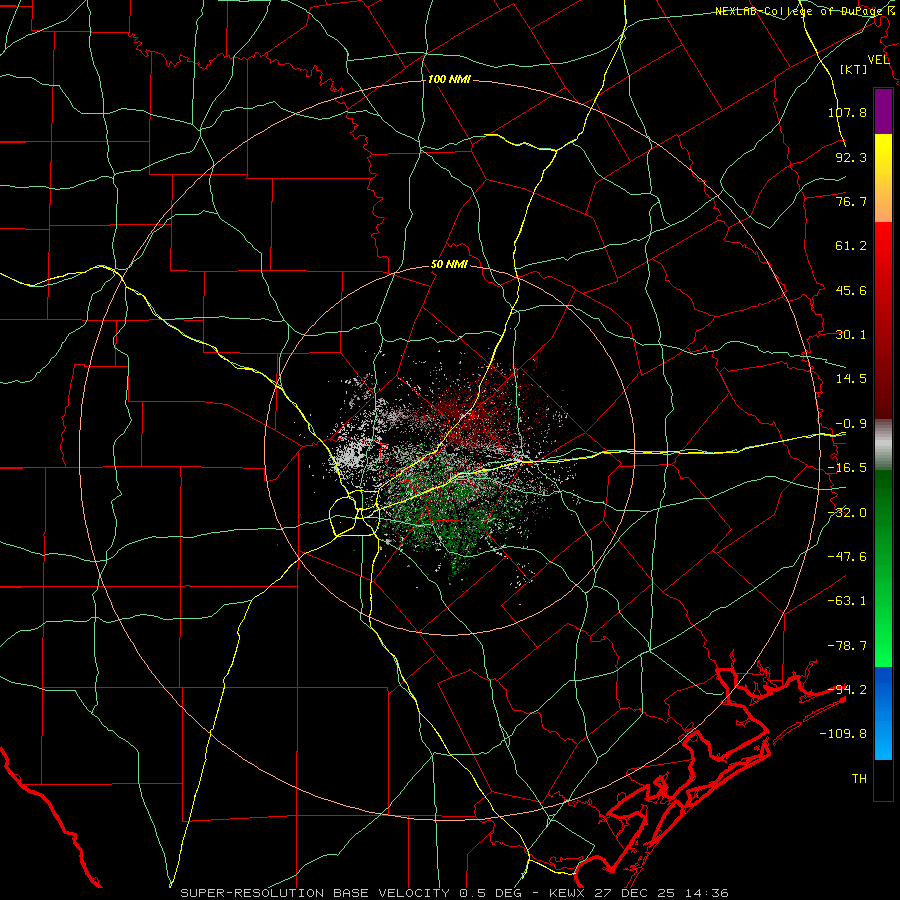Click the 100 NMI range ring label
This screenshot has width=900, height=900.
(449, 79)
